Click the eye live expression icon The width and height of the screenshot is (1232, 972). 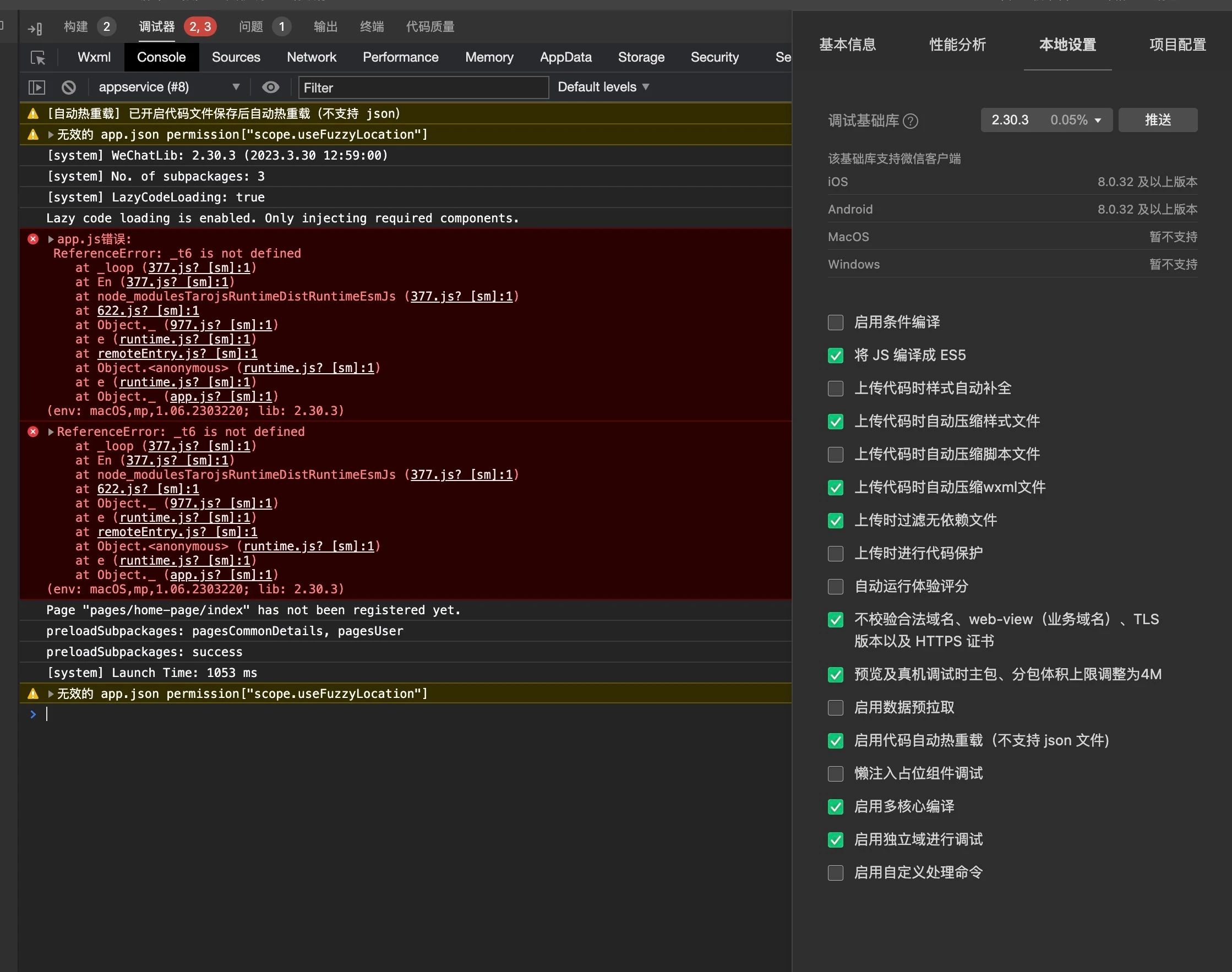coord(270,87)
